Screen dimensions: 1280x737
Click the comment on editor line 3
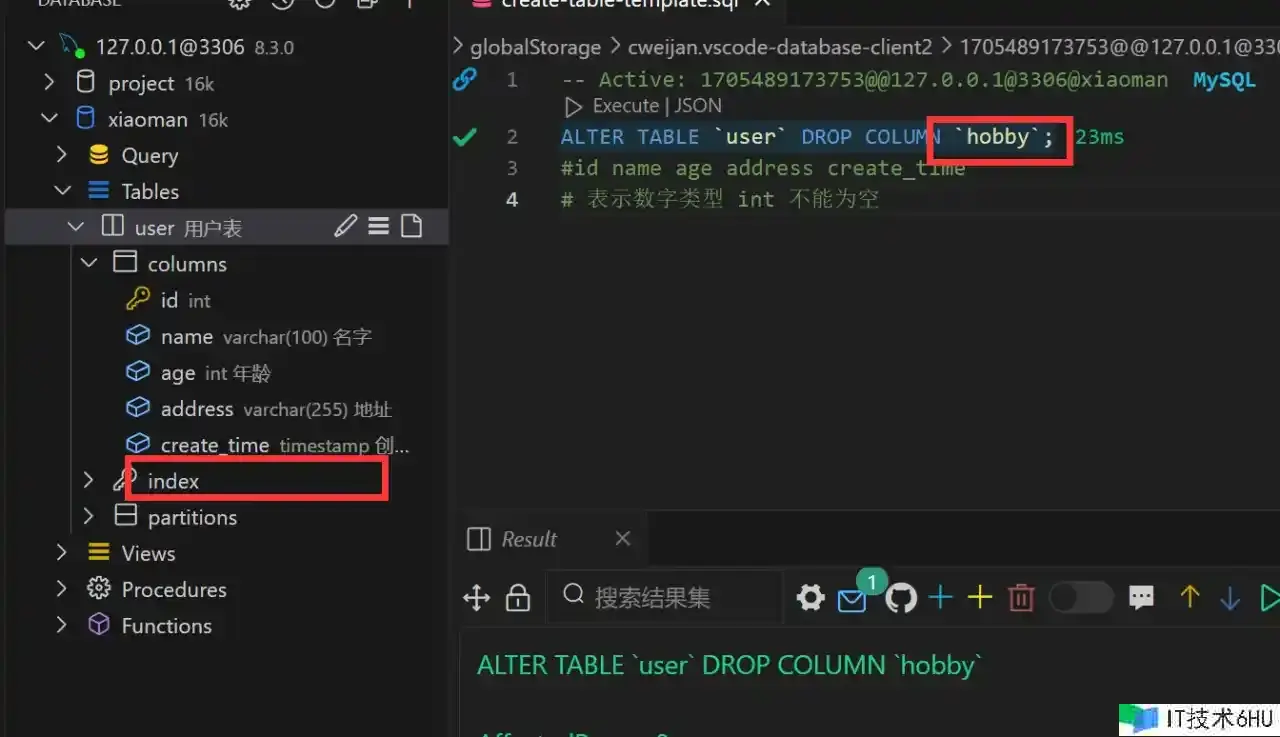click(x=763, y=168)
